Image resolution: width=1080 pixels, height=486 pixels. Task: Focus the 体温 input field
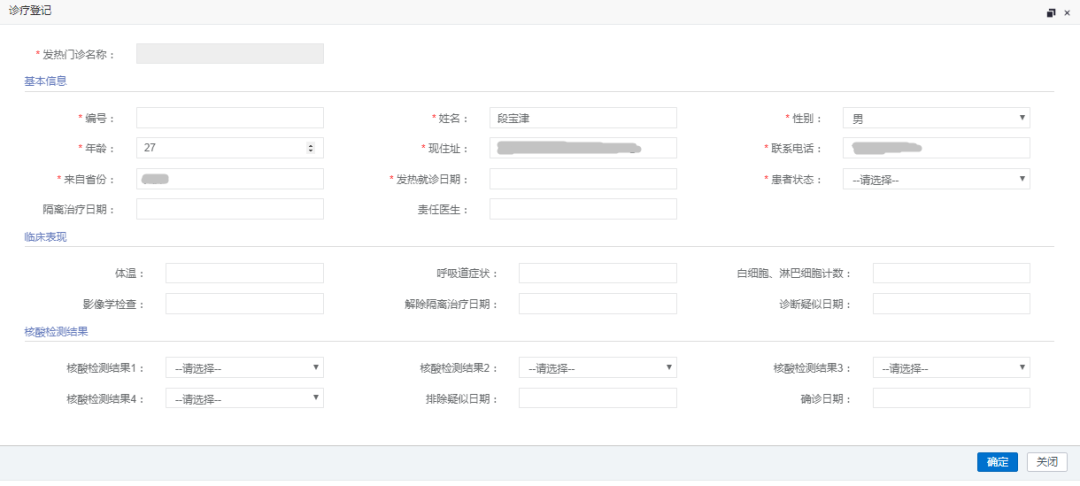tap(244, 273)
